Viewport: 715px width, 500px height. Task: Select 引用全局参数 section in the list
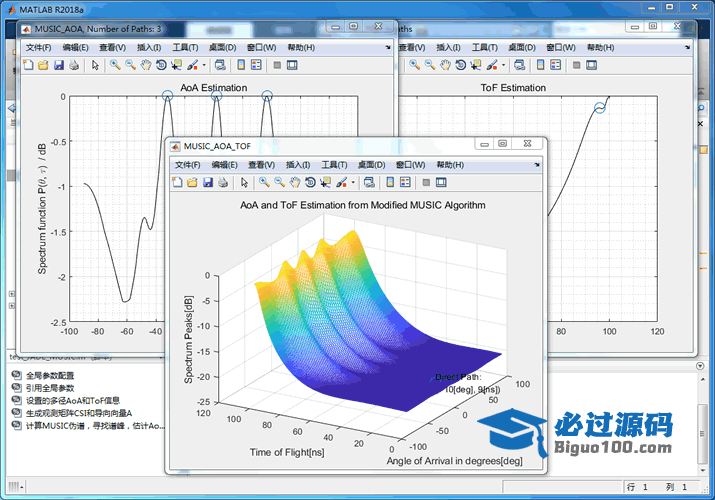click(x=50, y=388)
